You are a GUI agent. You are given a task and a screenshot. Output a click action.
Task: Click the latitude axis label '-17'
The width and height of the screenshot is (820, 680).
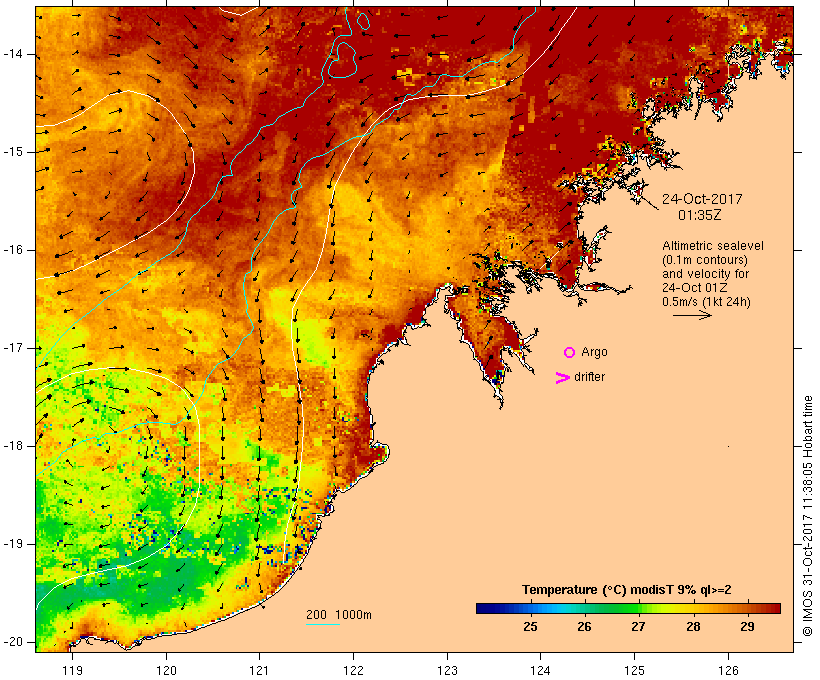13,348
